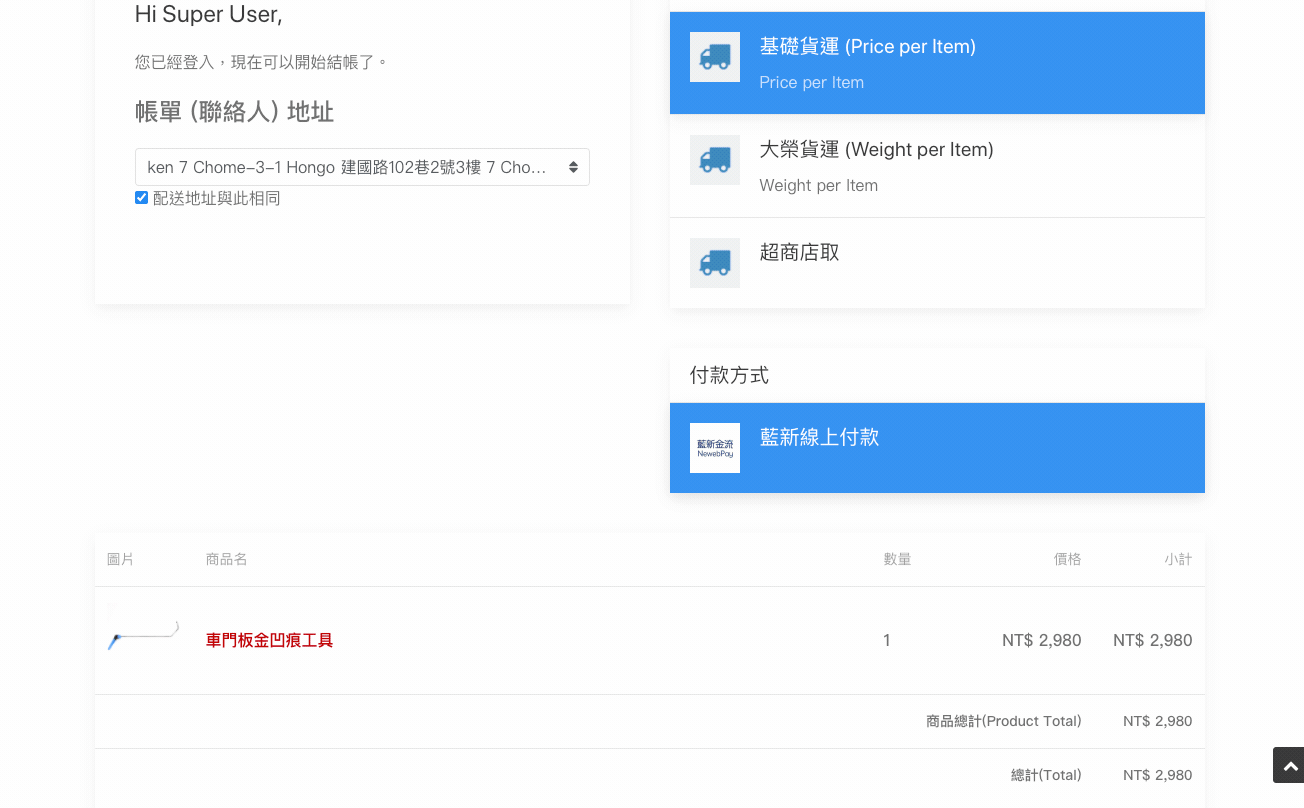The height and width of the screenshot is (808, 1304).
Task: Click the truck icon beside 大榮貨運
Action: click(x=714, y=160)
